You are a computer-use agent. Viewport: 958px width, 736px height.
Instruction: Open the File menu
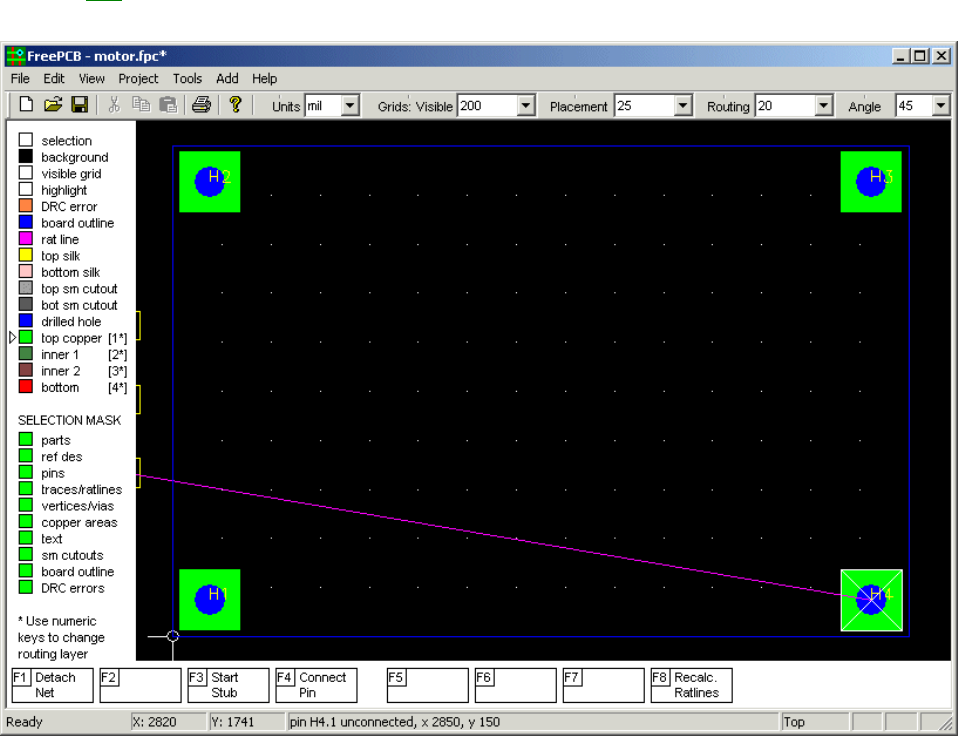pyautogui.click(x=20, y=79)
